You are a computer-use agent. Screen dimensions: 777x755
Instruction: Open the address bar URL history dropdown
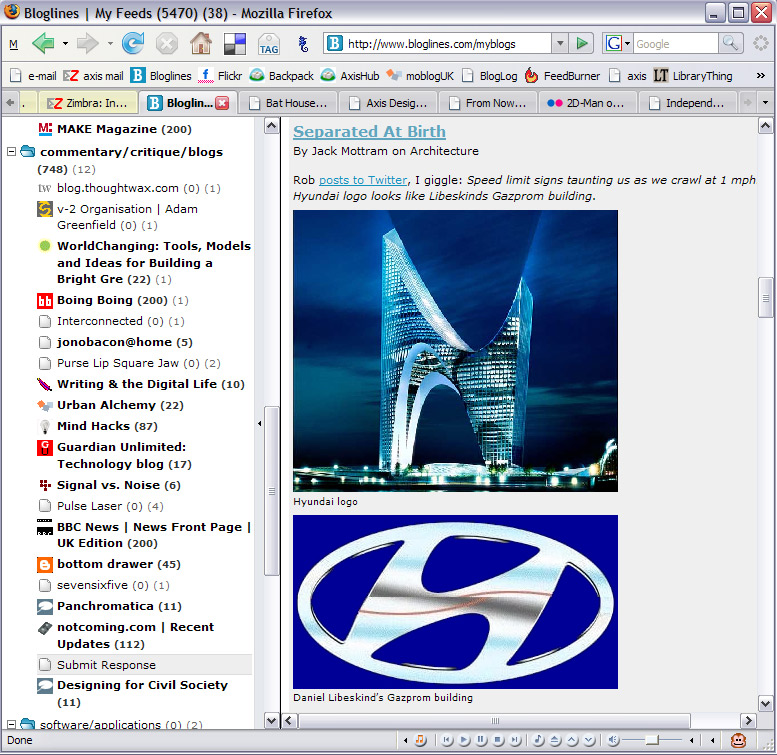tap(560, 44)
